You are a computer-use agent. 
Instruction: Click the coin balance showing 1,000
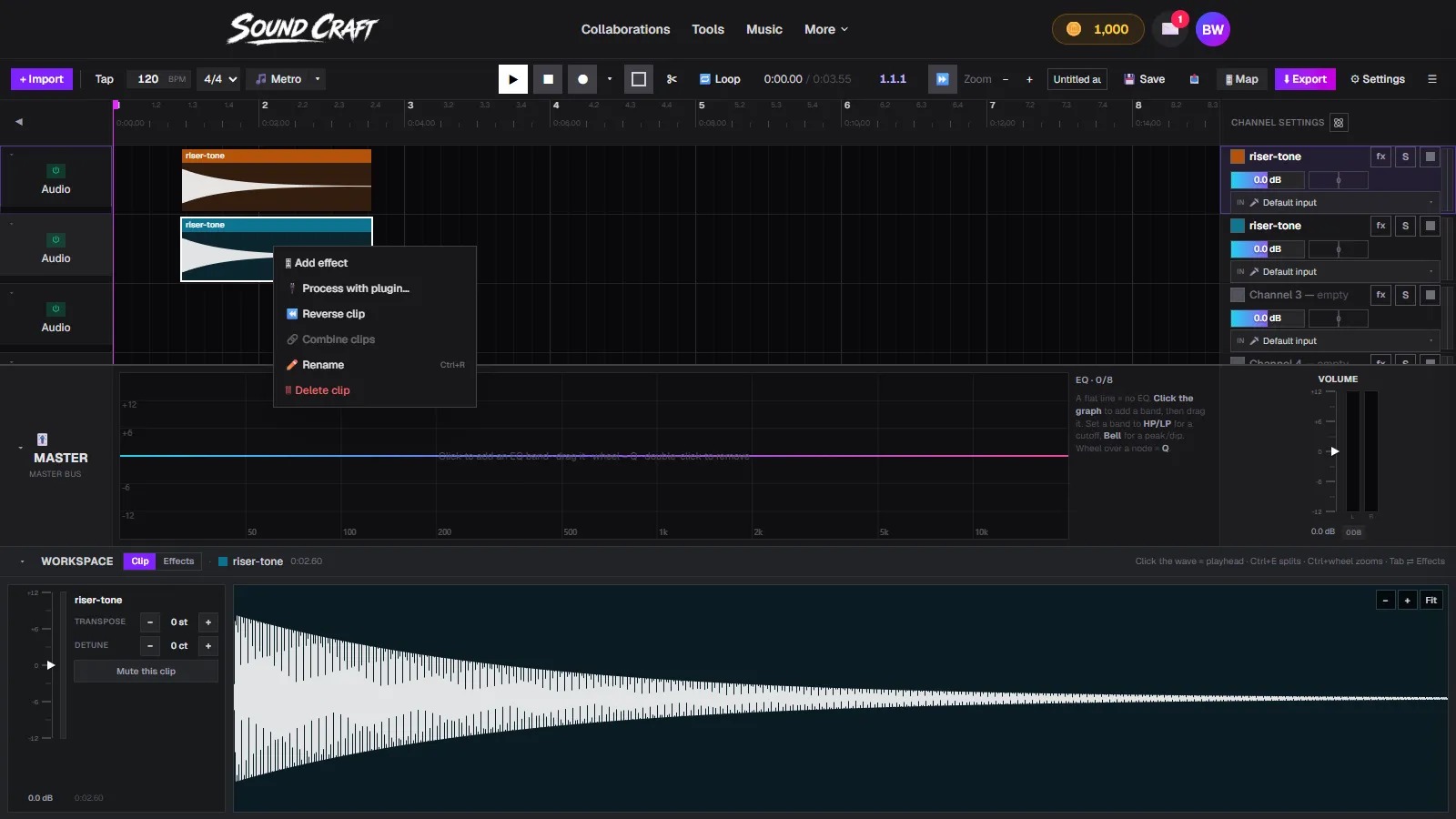[1097, 29]
